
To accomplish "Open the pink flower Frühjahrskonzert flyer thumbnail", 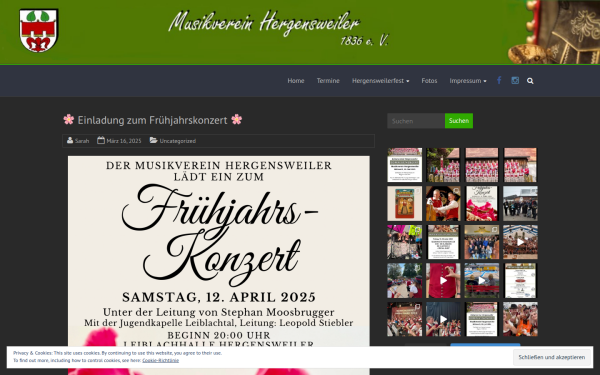I will pos(482,203).
